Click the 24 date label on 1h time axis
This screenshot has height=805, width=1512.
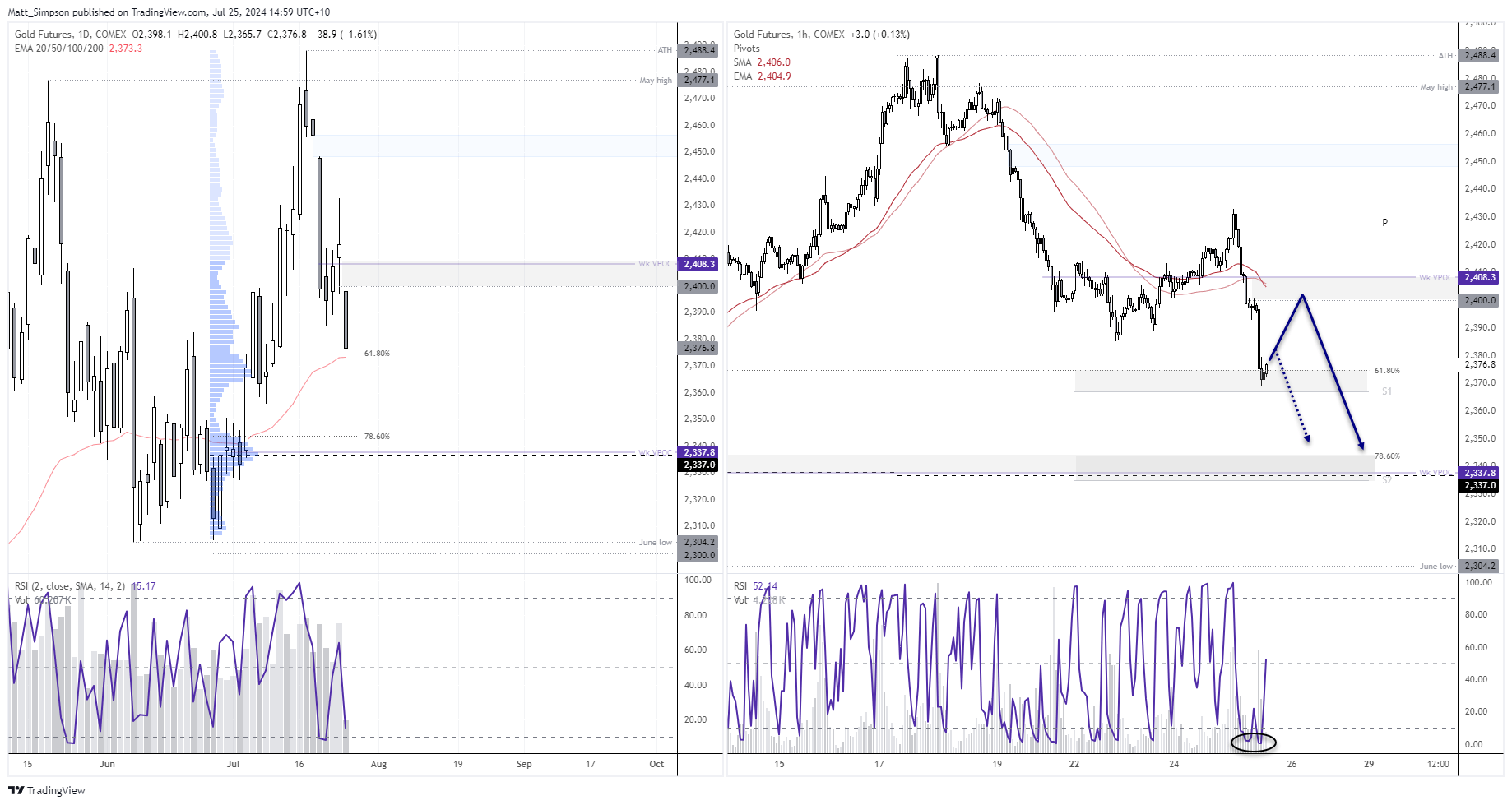click(x=1174, y=764)
